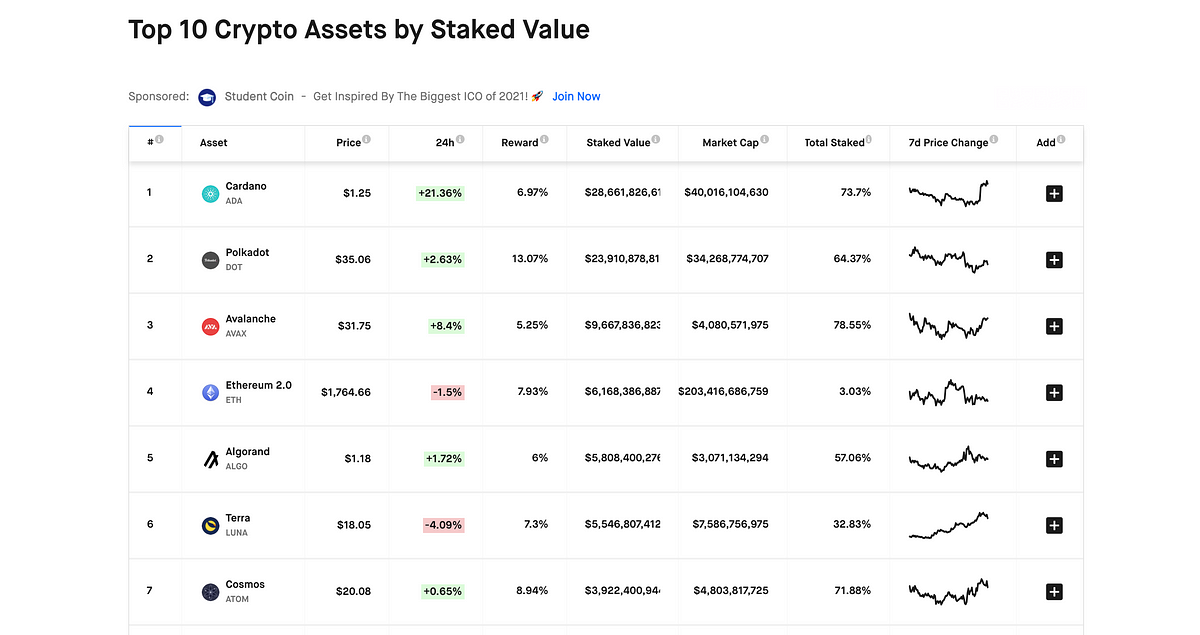Click the Polkadot DOT coin icon
The height and width of the screenshot is (635, 1200).
pyautogui.click(x=210, y=260)
